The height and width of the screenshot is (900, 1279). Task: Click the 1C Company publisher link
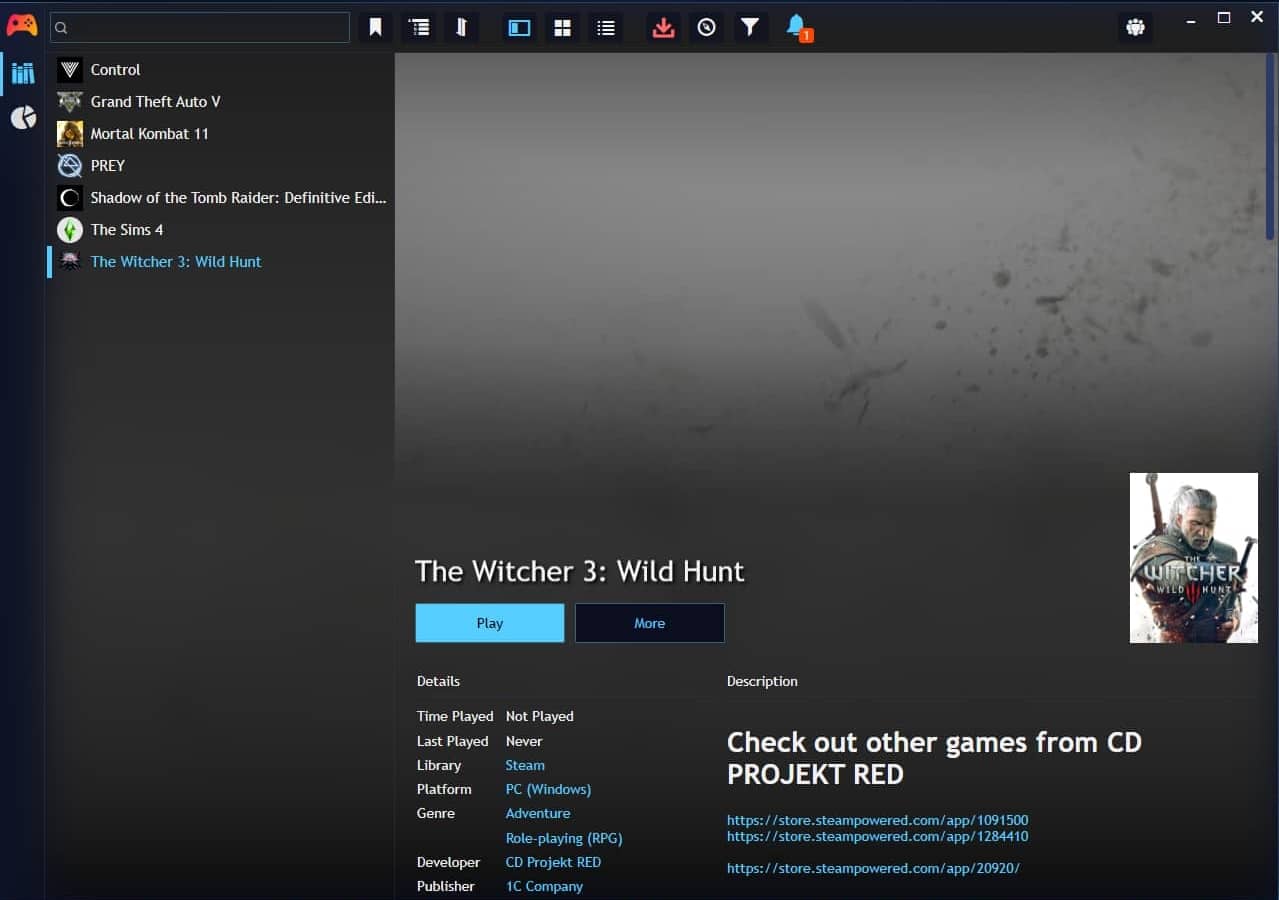click(x=544, y=886)
